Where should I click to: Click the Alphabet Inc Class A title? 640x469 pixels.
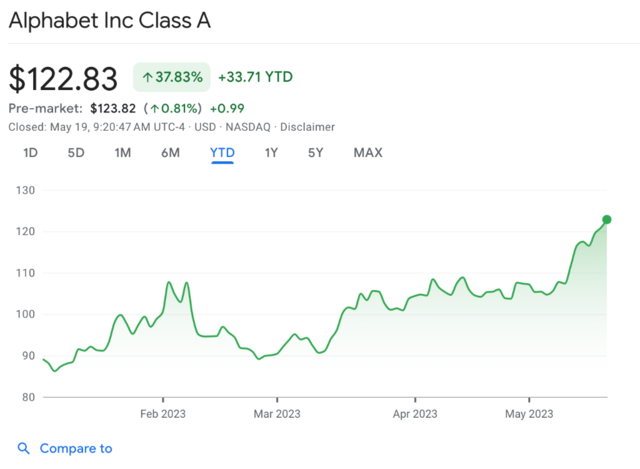tap(109, 20)
